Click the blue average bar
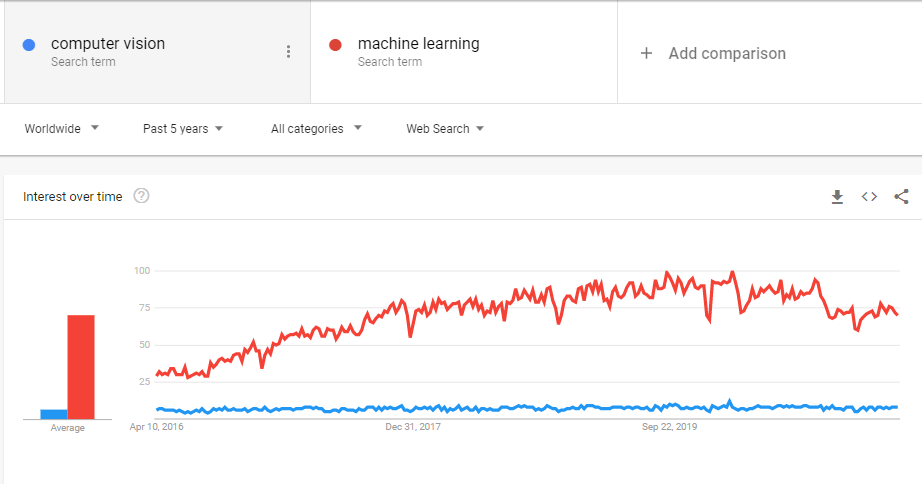 [54, 414]
